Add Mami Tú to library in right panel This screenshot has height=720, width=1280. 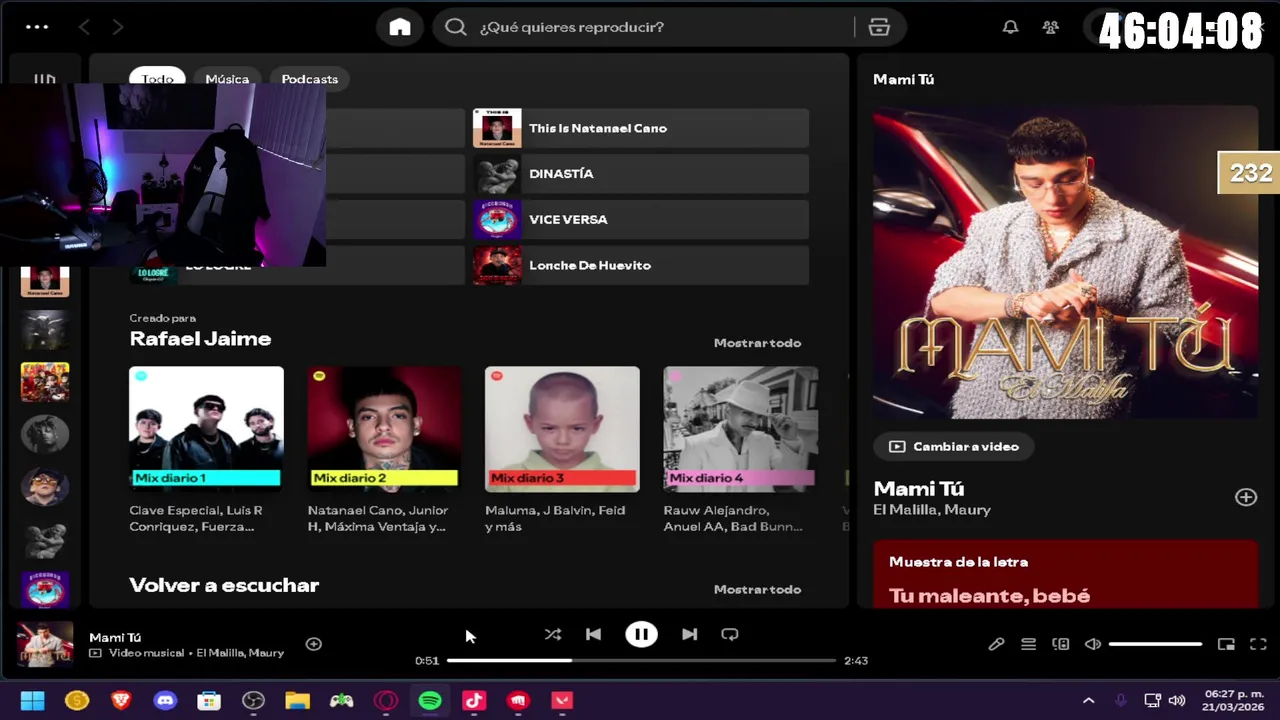click(1246, 497)
